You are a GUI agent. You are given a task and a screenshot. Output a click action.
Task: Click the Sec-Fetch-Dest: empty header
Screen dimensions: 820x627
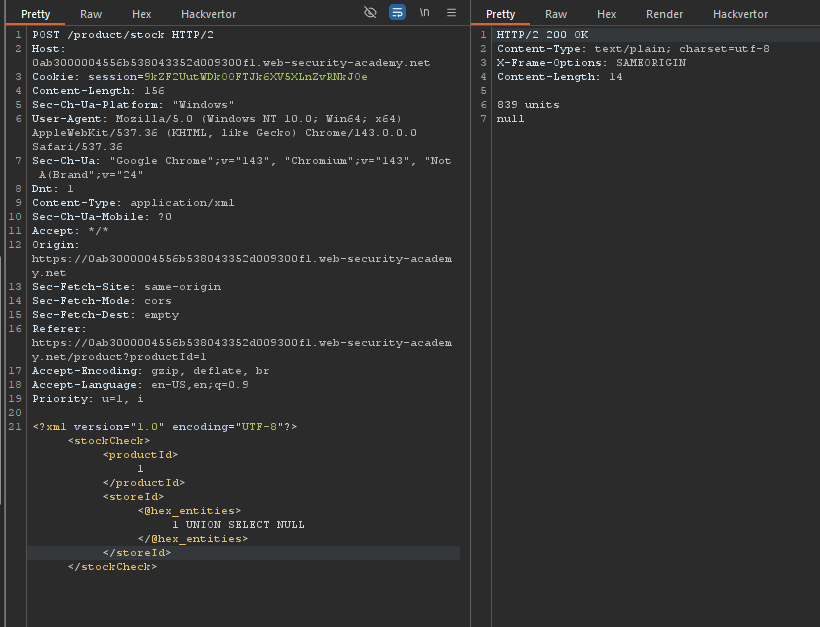point(105,315)
